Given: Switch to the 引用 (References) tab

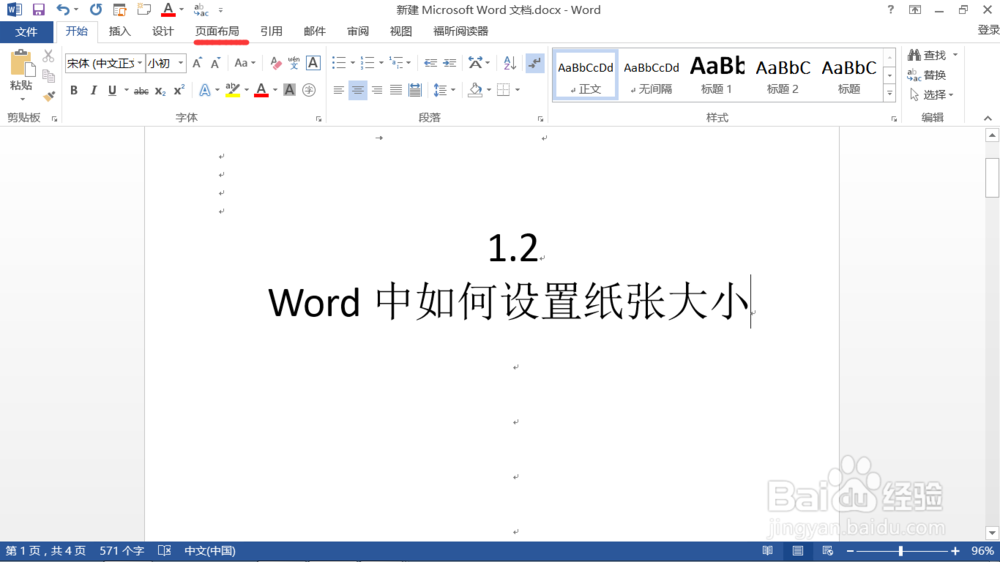Looking at the screenshot, I should (272, 31).
